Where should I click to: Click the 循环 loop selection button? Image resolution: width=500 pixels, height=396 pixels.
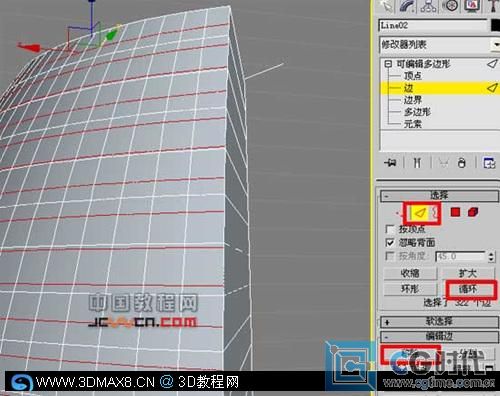pyautogui.click(x=469, y=289)
